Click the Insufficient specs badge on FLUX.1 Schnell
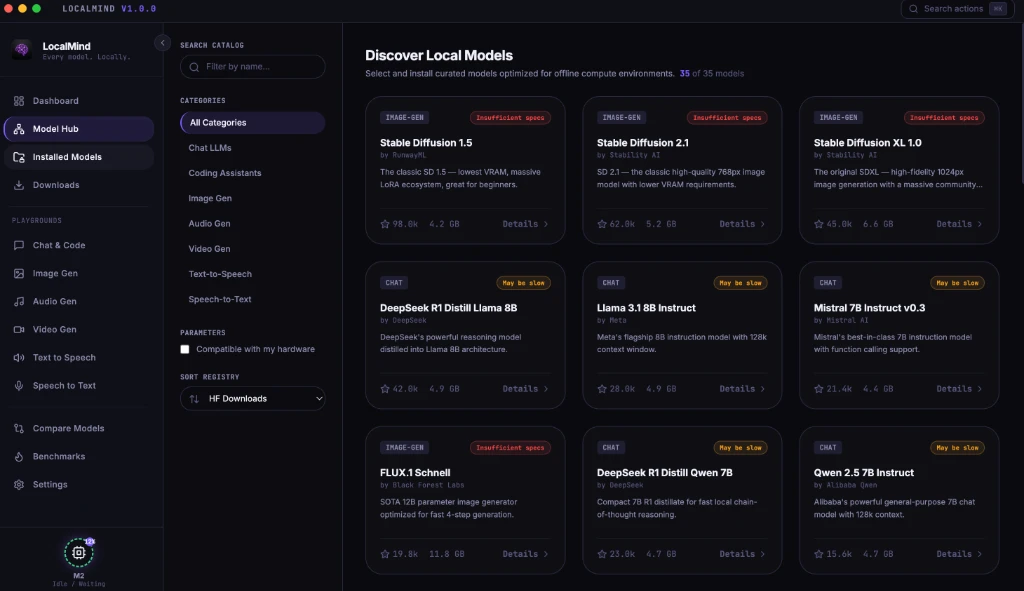This screenshot has height=591, width=1024. point(510,448)
